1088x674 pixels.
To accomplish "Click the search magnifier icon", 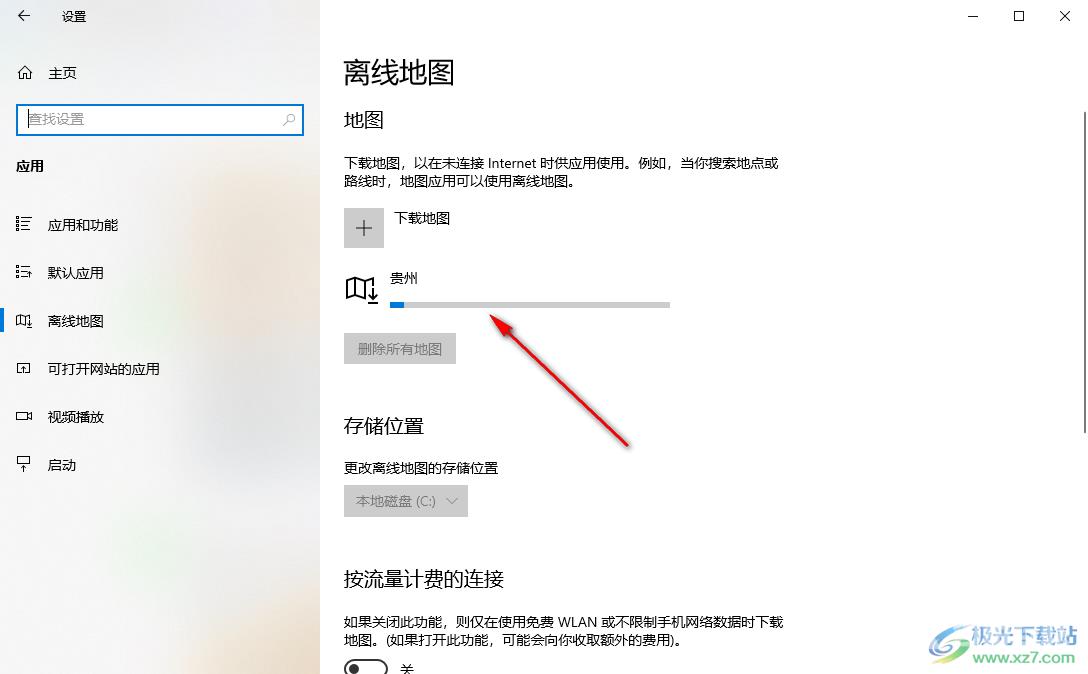I will click(289, 119).
